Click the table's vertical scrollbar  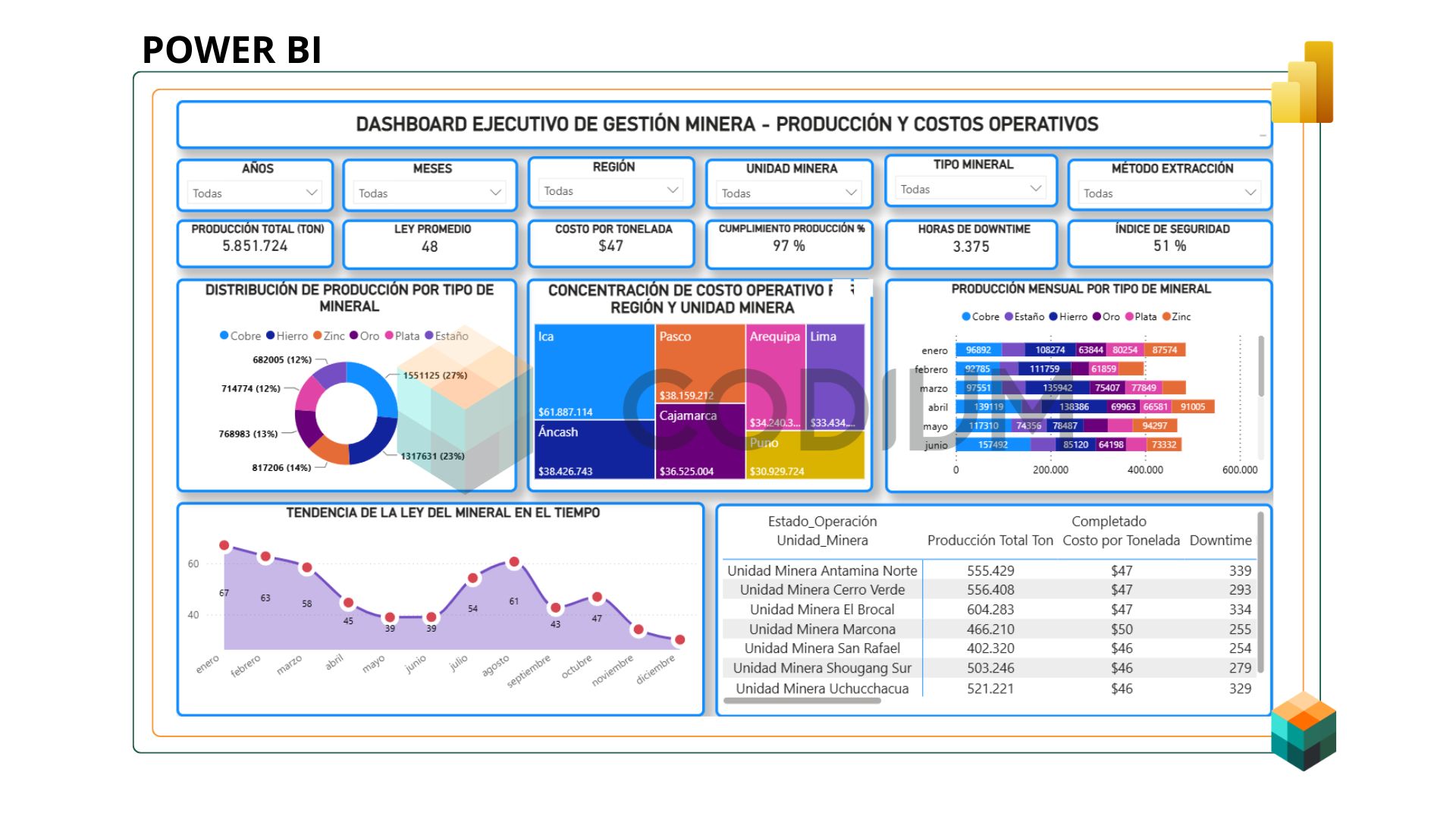1260,593
